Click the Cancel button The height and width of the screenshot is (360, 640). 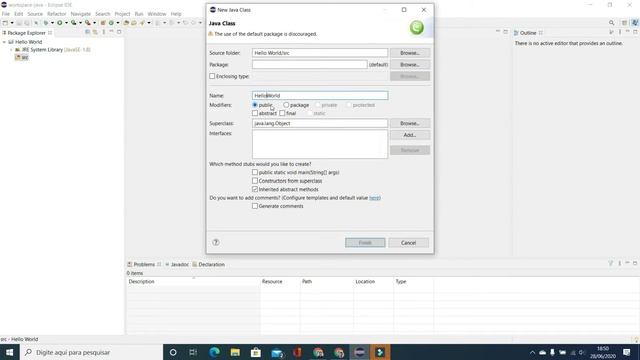pos(409,243)
